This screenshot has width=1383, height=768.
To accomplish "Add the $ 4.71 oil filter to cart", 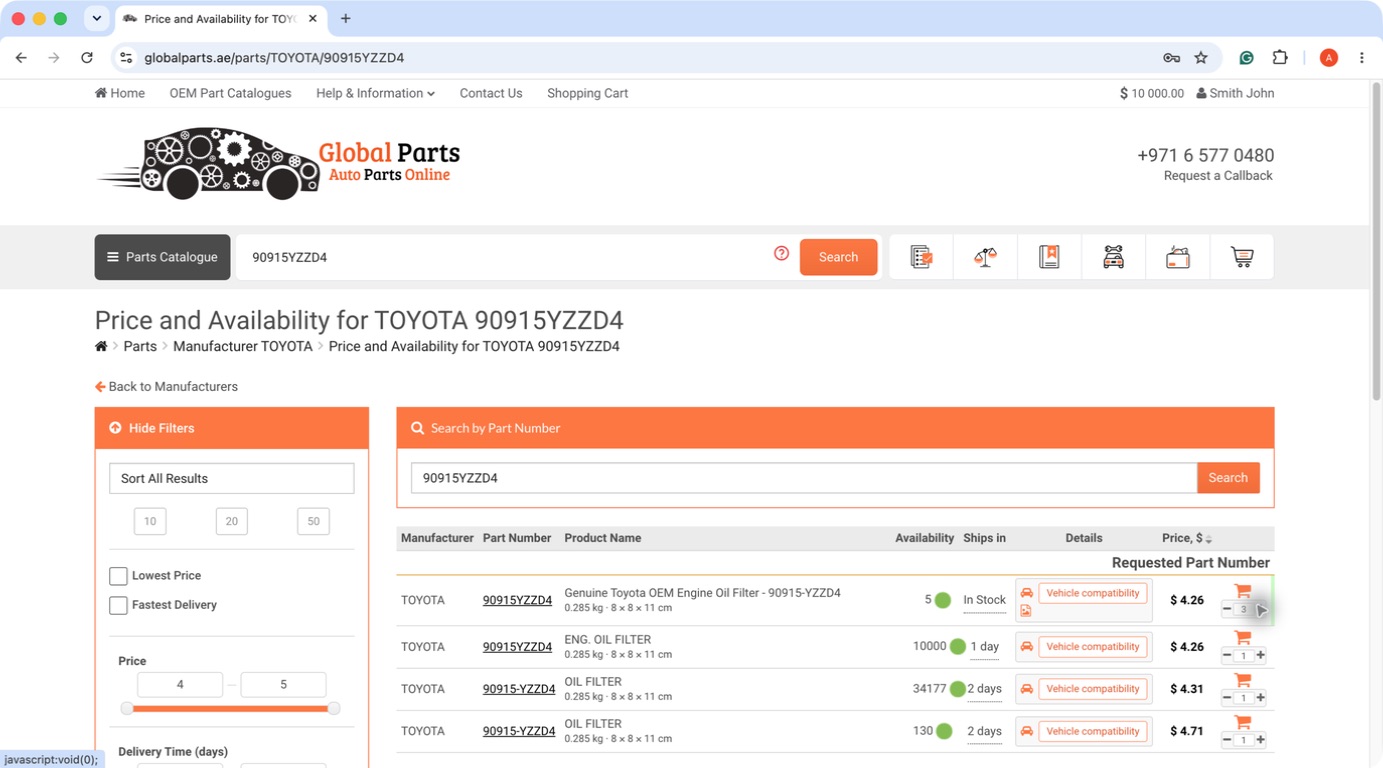I will point(1243,722).
